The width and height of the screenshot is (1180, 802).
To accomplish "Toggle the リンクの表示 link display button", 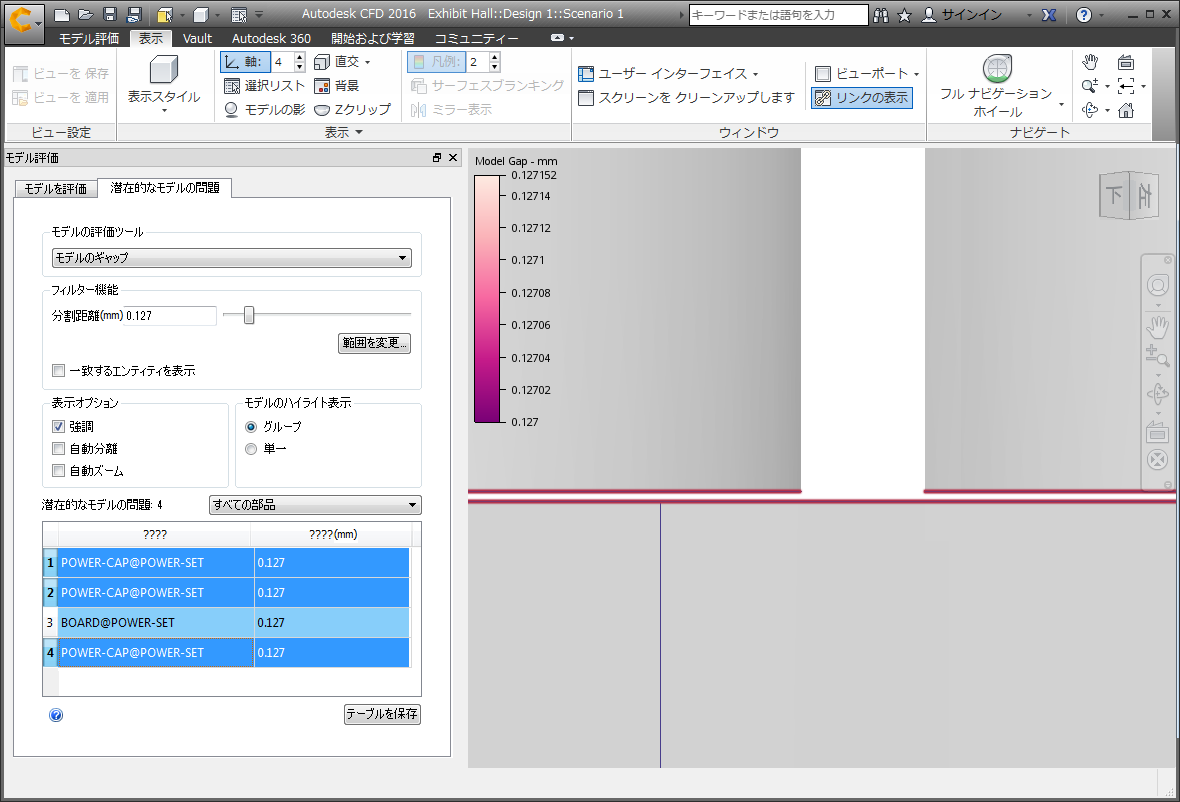I will coord(862,98).
